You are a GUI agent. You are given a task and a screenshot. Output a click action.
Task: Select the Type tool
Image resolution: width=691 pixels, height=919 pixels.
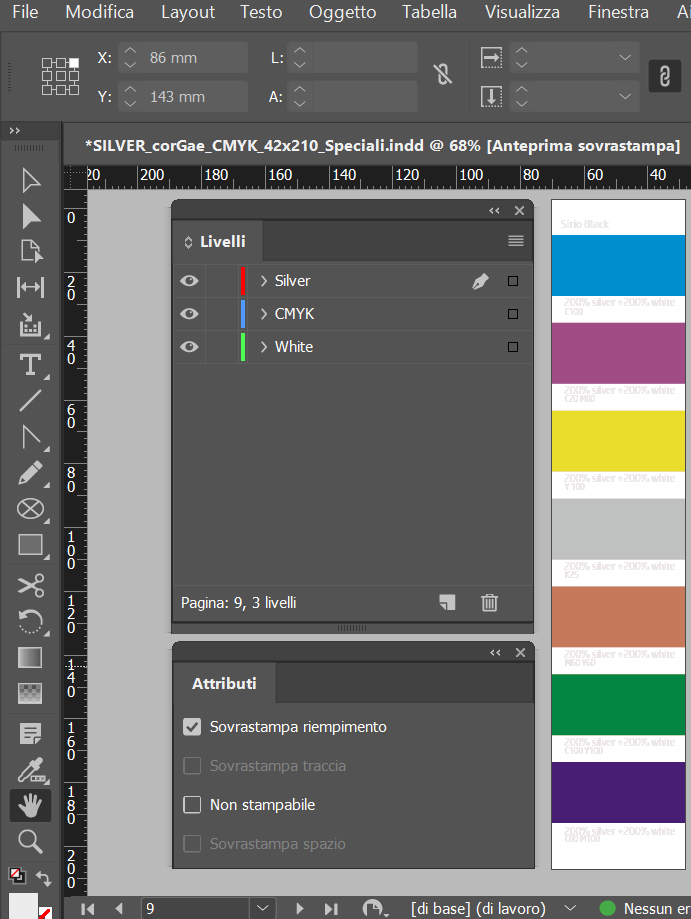30,365
